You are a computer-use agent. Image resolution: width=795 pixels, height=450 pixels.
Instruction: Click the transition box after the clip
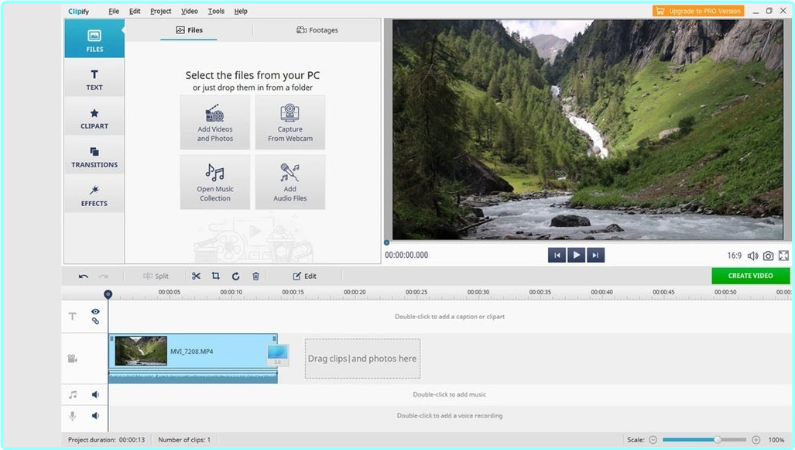[278, 355]
